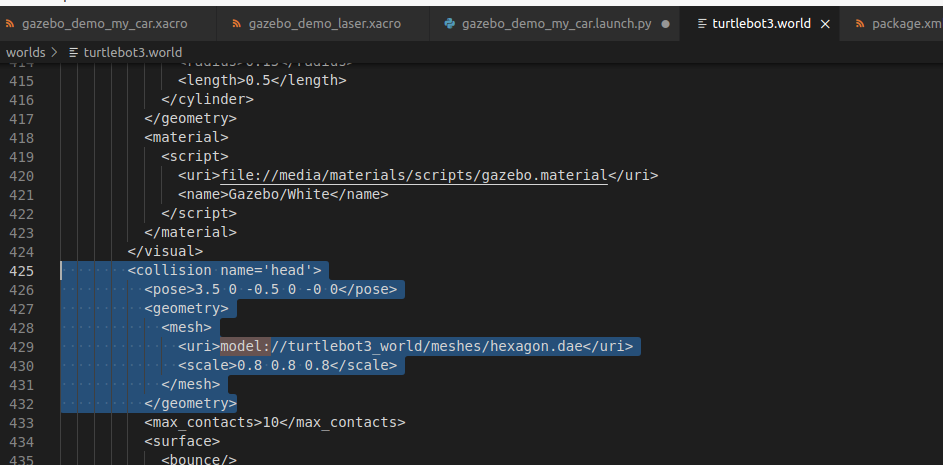Viewport: 943px width, 465px height.
Task: Click XML icon on gazebo_demo_laser.xacro tab
Action: pos(236,24)
